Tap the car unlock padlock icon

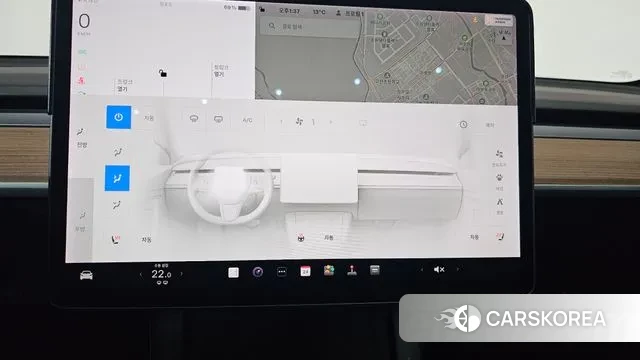(x=162, y=73)
